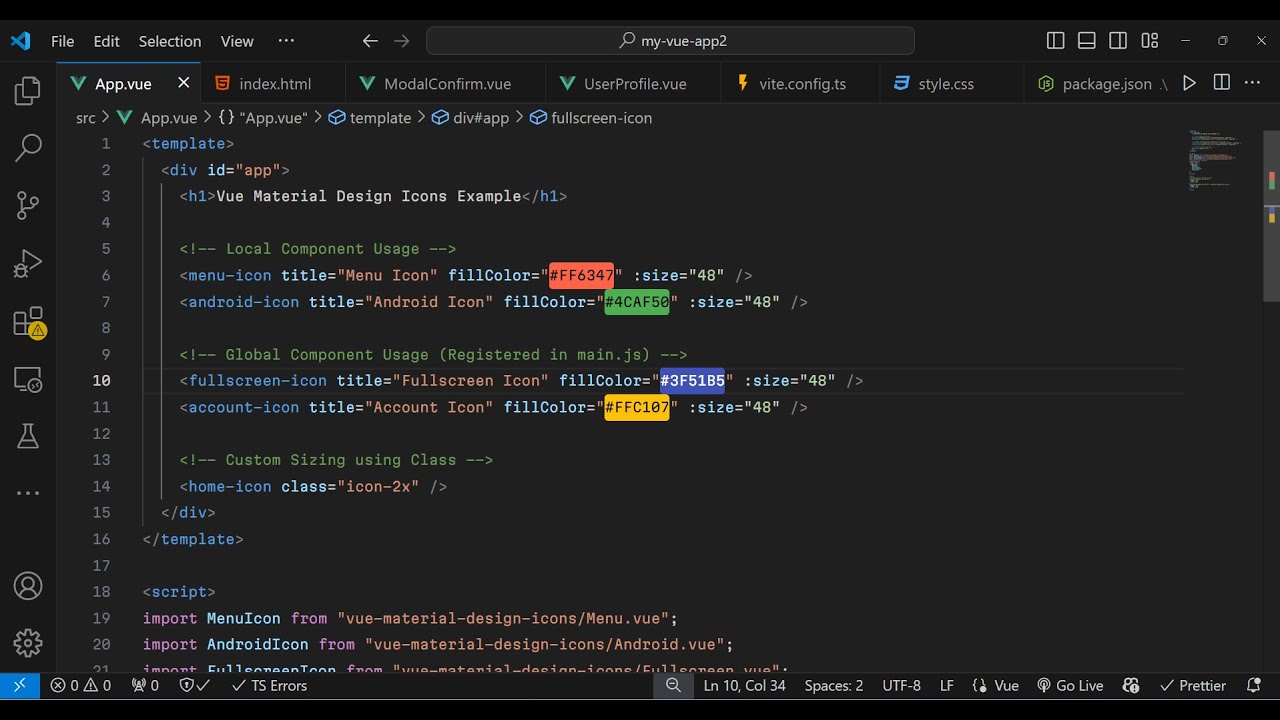Go to line via Ln 10, Col 34

(x=744, y=685)
